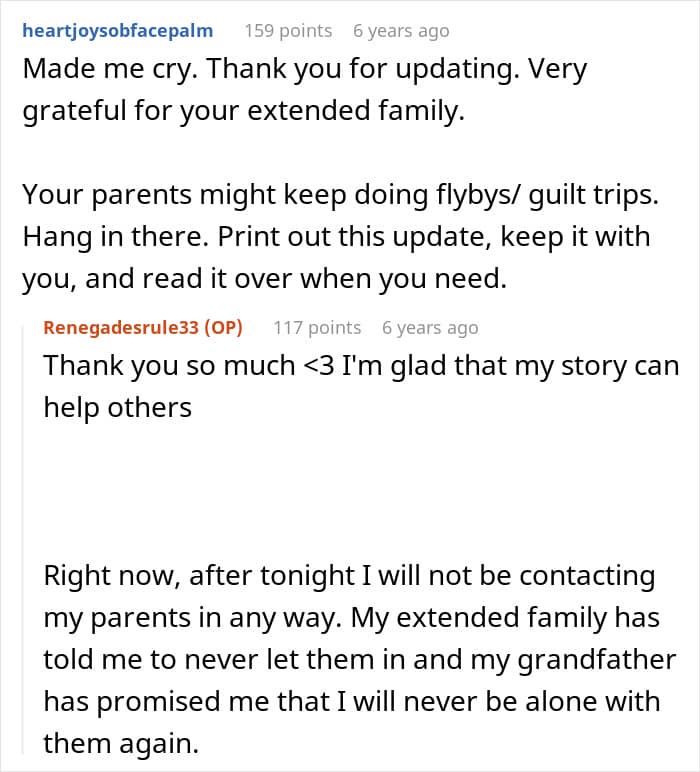Click the "grateful for your extended family" line
This screenshot has height=772, width=700.
pos(244,112)
